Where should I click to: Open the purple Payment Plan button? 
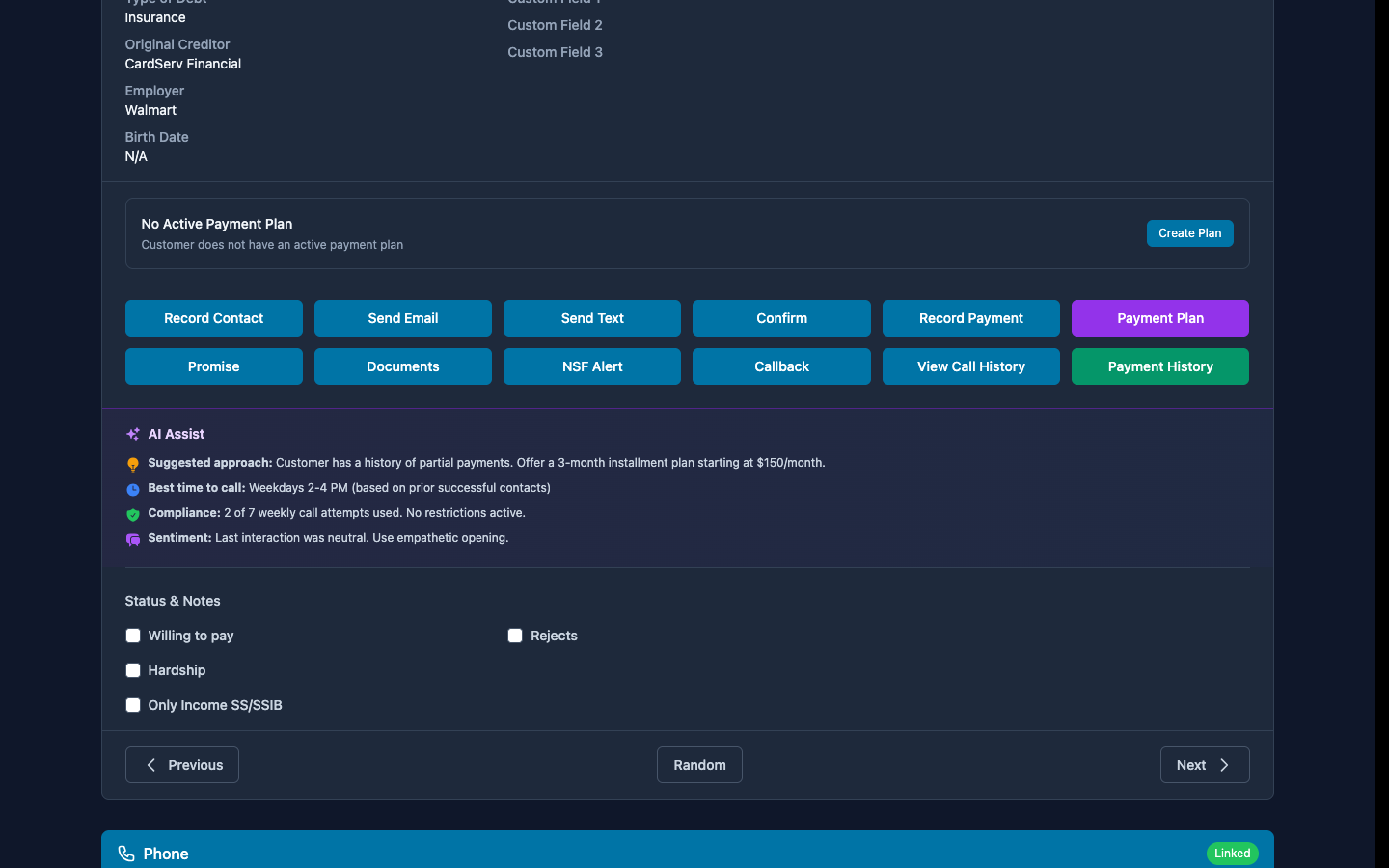click(1159, 318)
